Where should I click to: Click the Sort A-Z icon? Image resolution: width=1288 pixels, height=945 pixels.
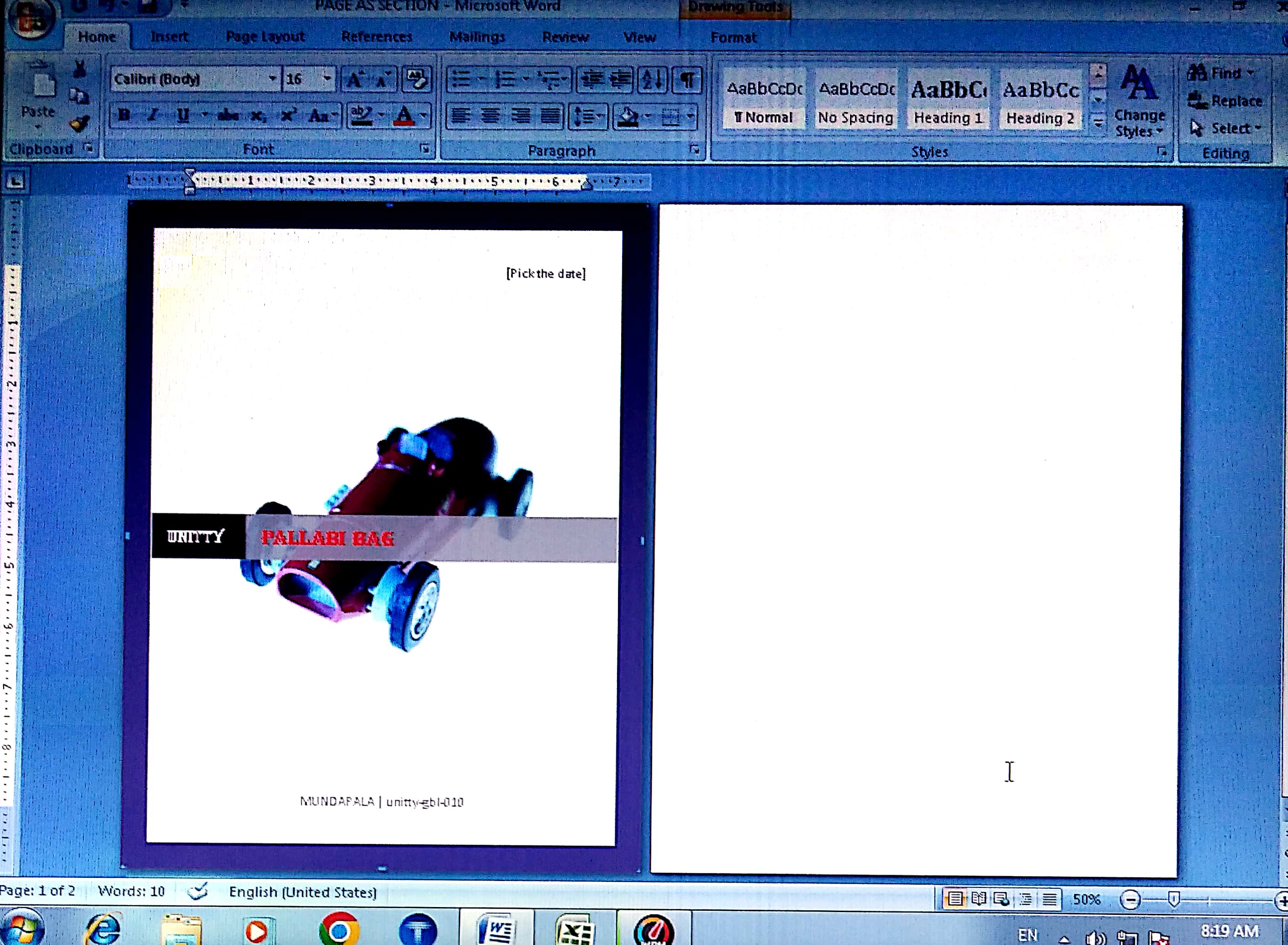(652, 80)
